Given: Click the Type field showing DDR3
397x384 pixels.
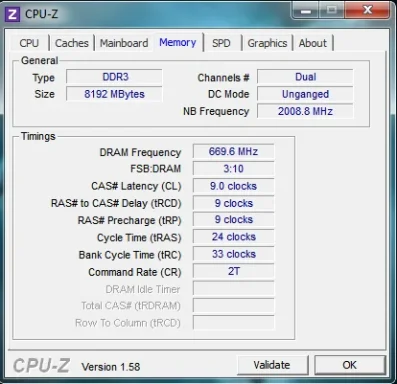Looking at the screenshot, I should click(114, 77).
